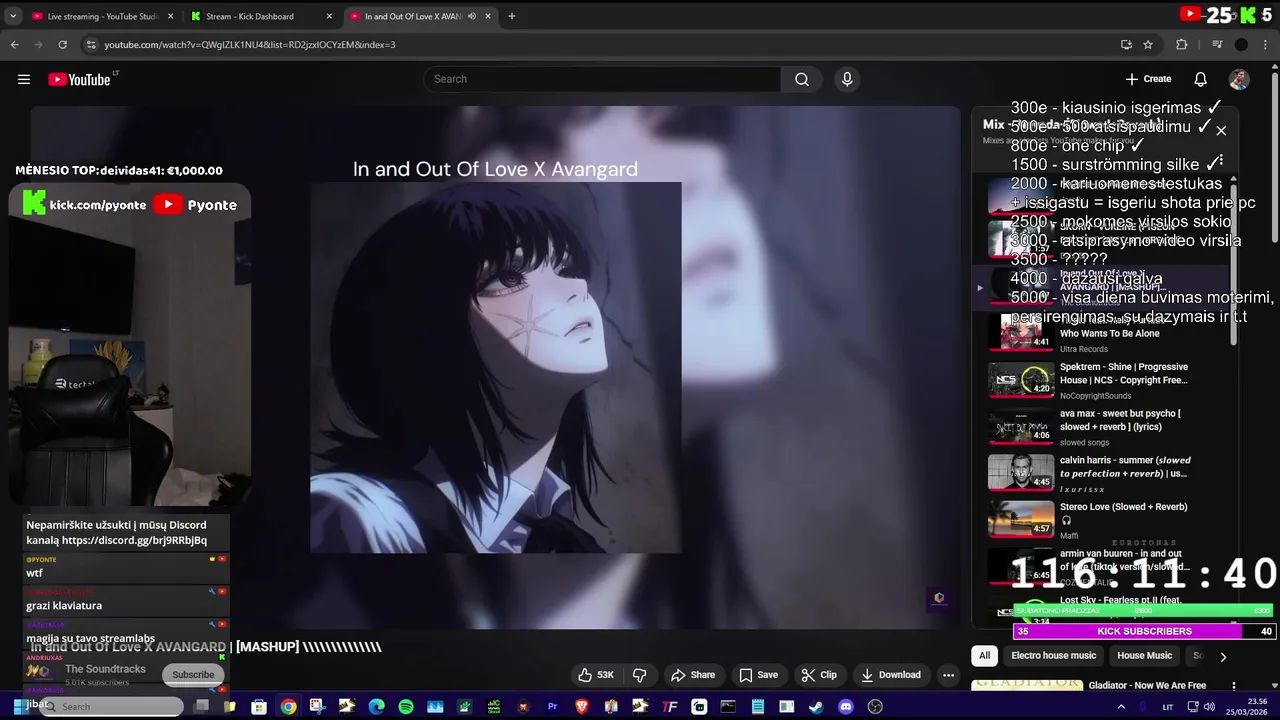This screenshot has height=720, width=1280.
Task: Close the Live streaming YouTube Studio tab
Action: (x=170, y=16)
